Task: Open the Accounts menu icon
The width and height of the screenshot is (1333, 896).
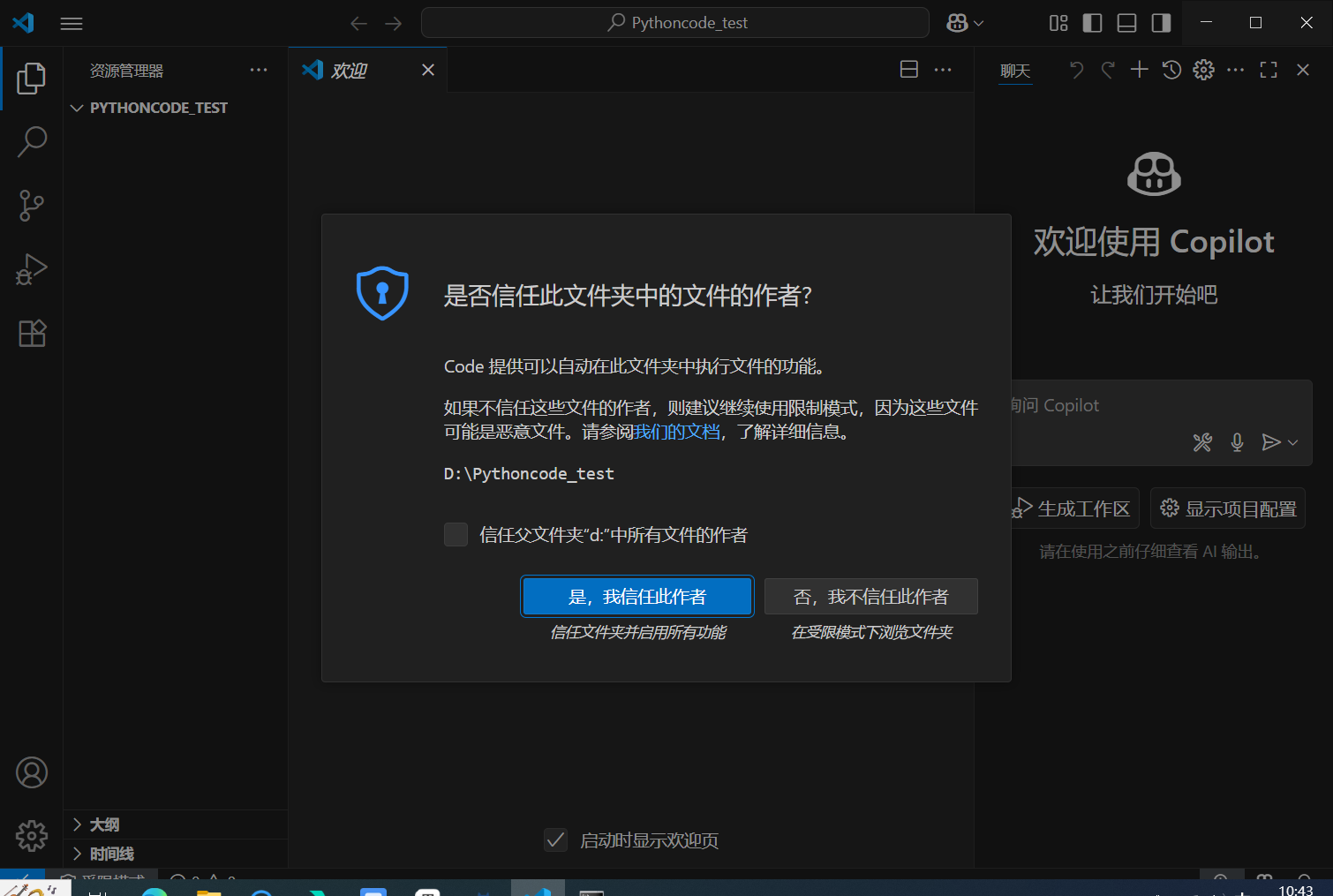Action: [x=32, y=772]
